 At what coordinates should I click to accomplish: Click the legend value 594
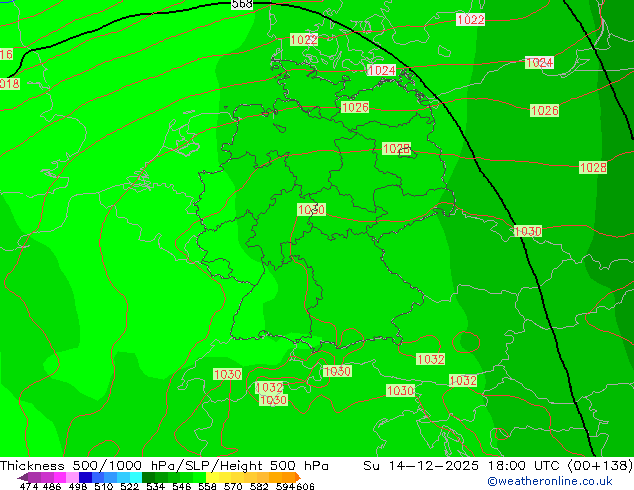tap(285, 486)
